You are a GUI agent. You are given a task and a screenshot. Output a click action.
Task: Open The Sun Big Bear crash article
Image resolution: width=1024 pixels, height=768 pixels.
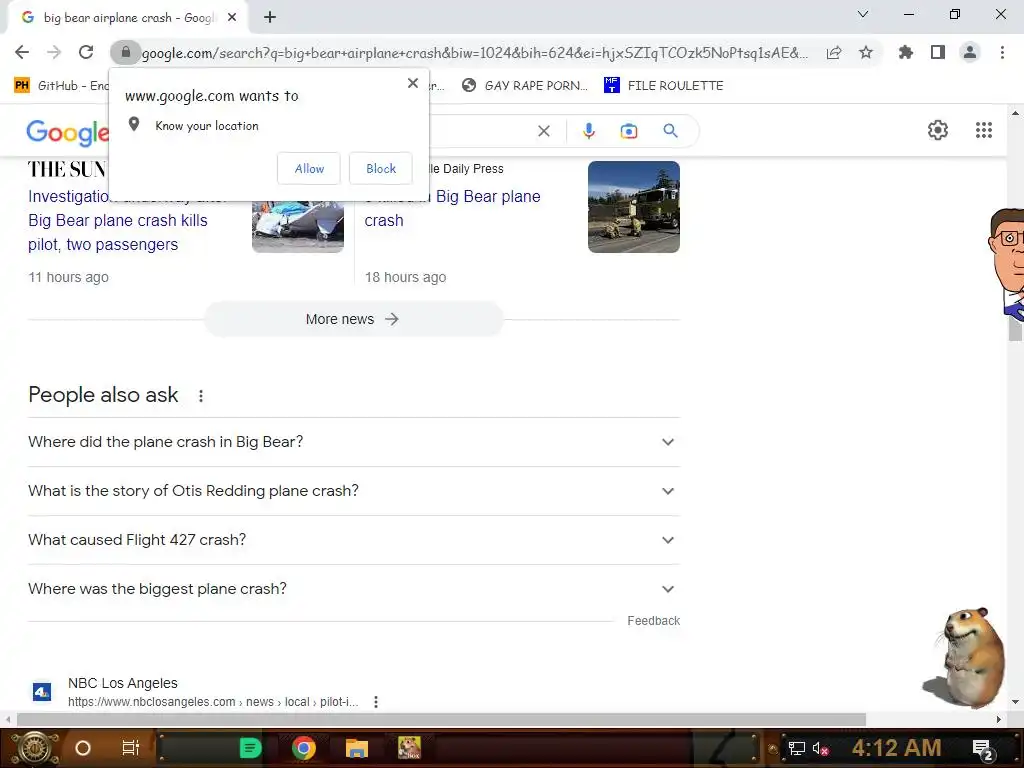118,220
